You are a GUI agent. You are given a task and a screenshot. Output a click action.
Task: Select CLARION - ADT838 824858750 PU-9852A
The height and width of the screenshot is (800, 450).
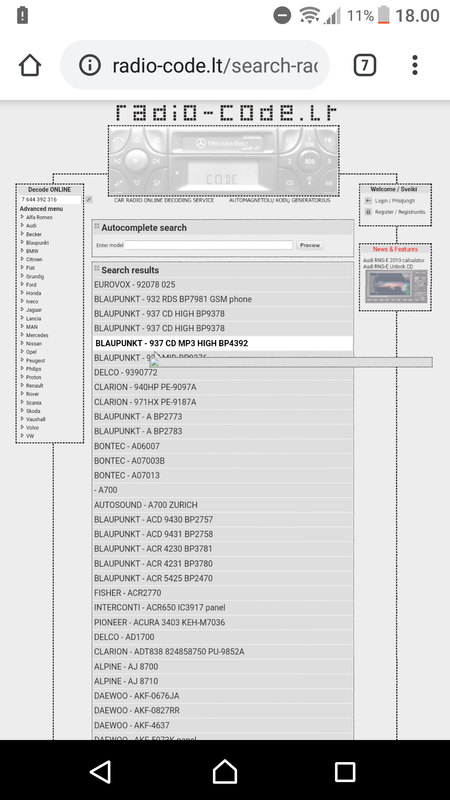[222, 652]
